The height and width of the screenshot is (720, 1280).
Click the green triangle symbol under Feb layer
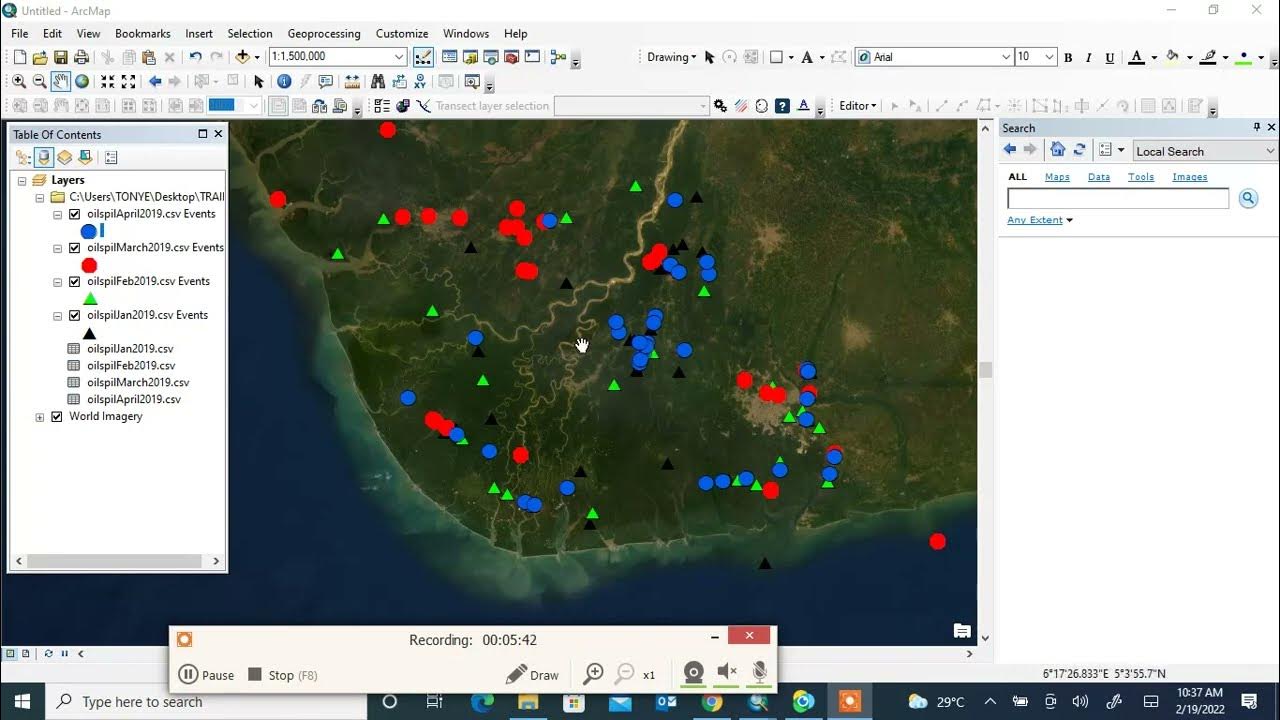pyautogui.click(x=90, y=298)
